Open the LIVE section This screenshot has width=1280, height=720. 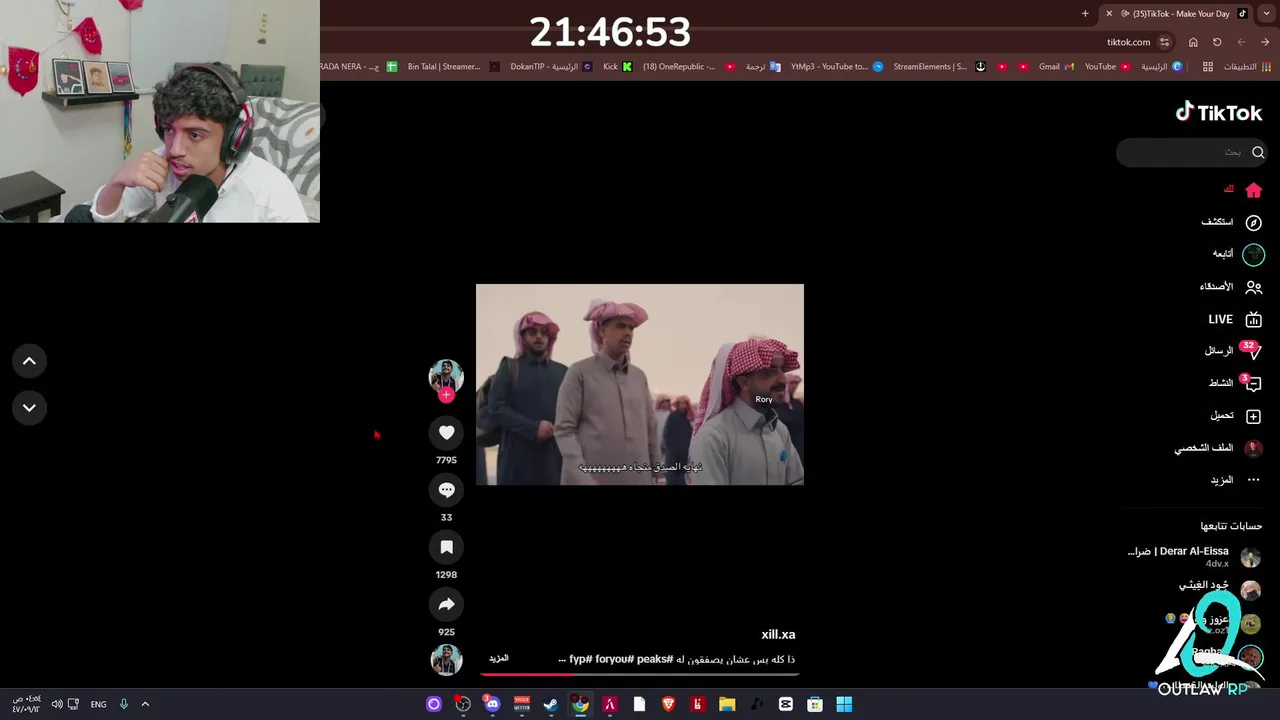(1235, 319)
